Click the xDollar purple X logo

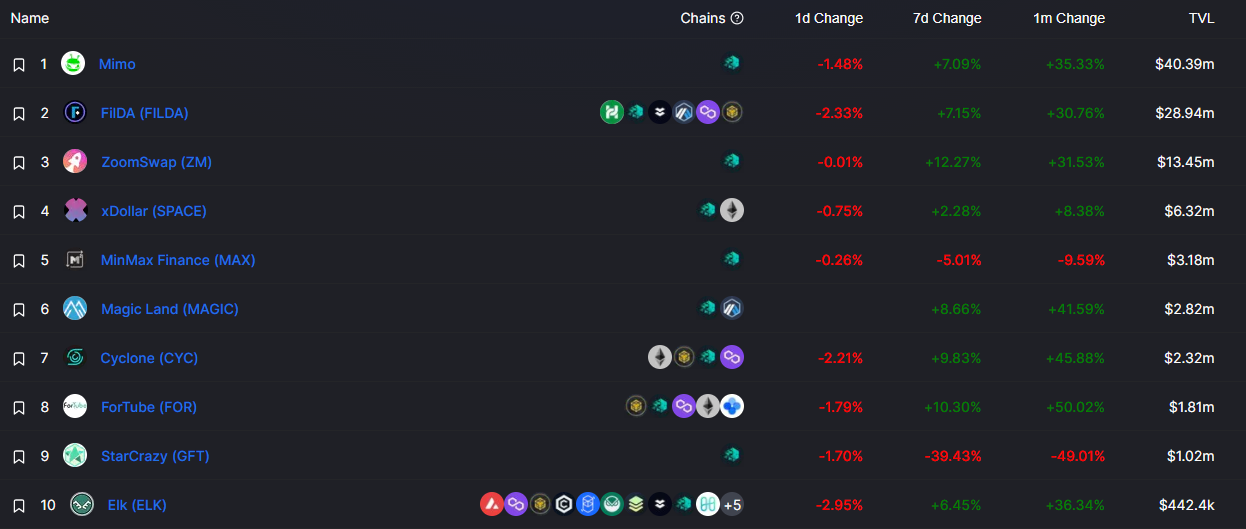pyautogui.click(x=75, y=210)
